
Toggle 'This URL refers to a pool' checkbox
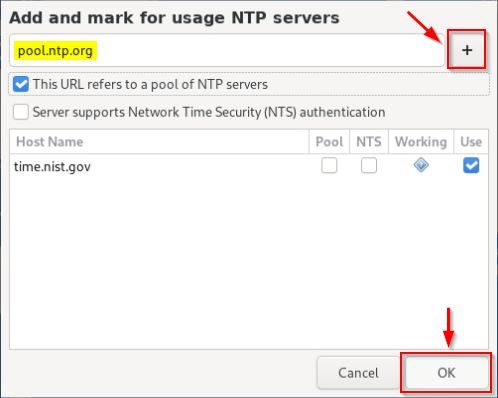(21, 84)
